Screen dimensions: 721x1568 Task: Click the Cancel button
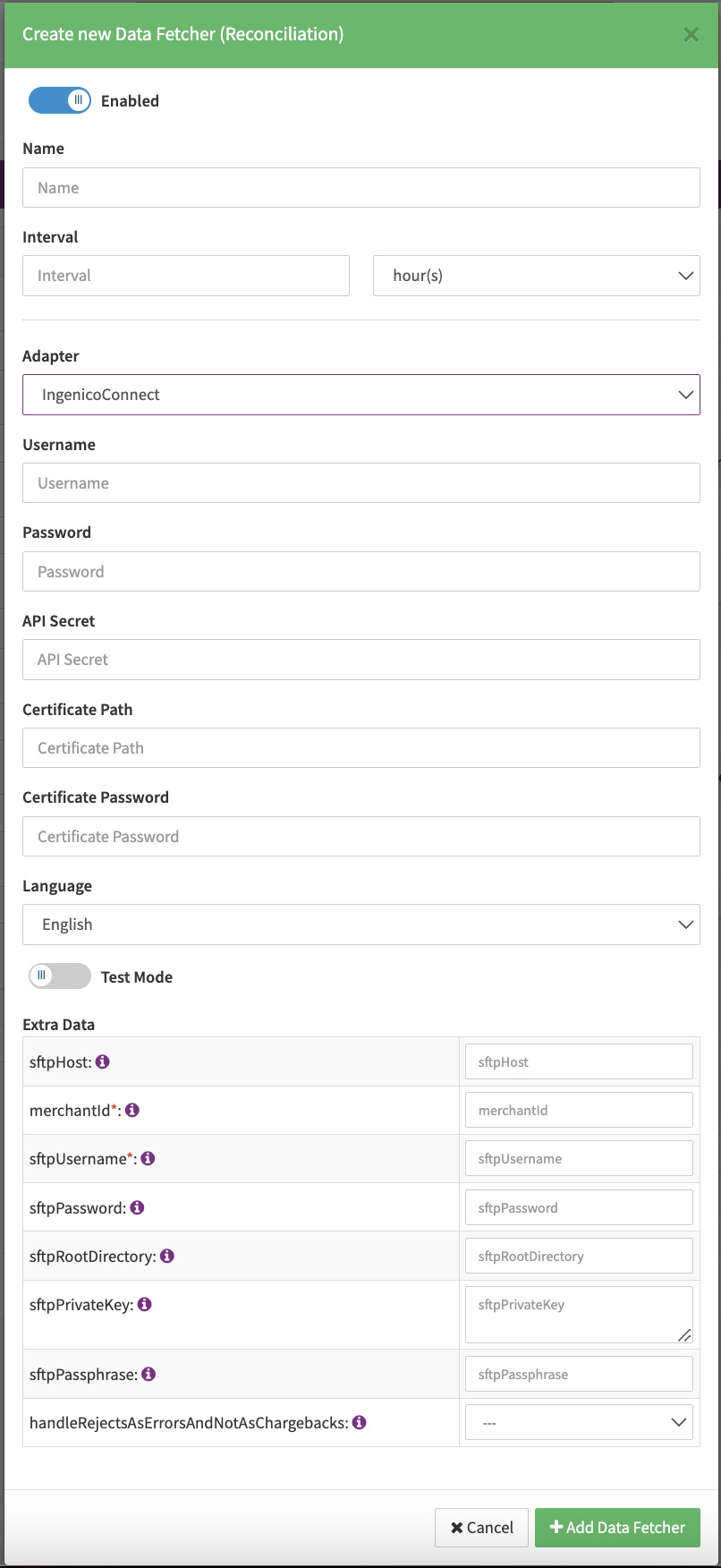pos(482,1528)
